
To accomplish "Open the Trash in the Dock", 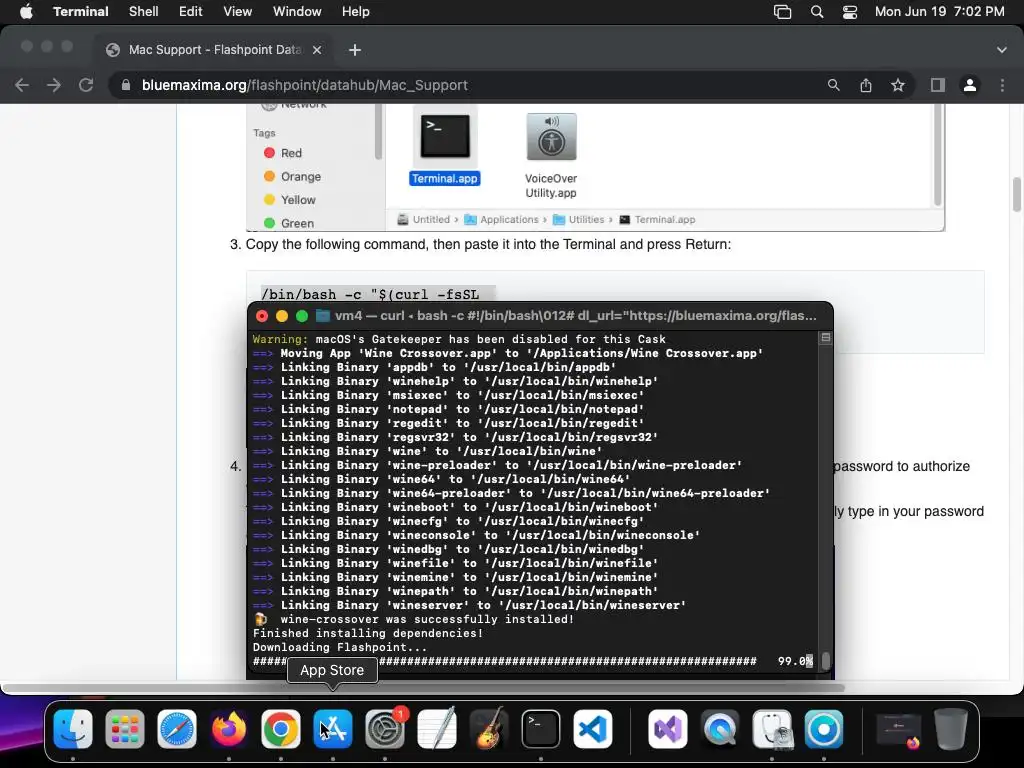I will tap(951, 729).
